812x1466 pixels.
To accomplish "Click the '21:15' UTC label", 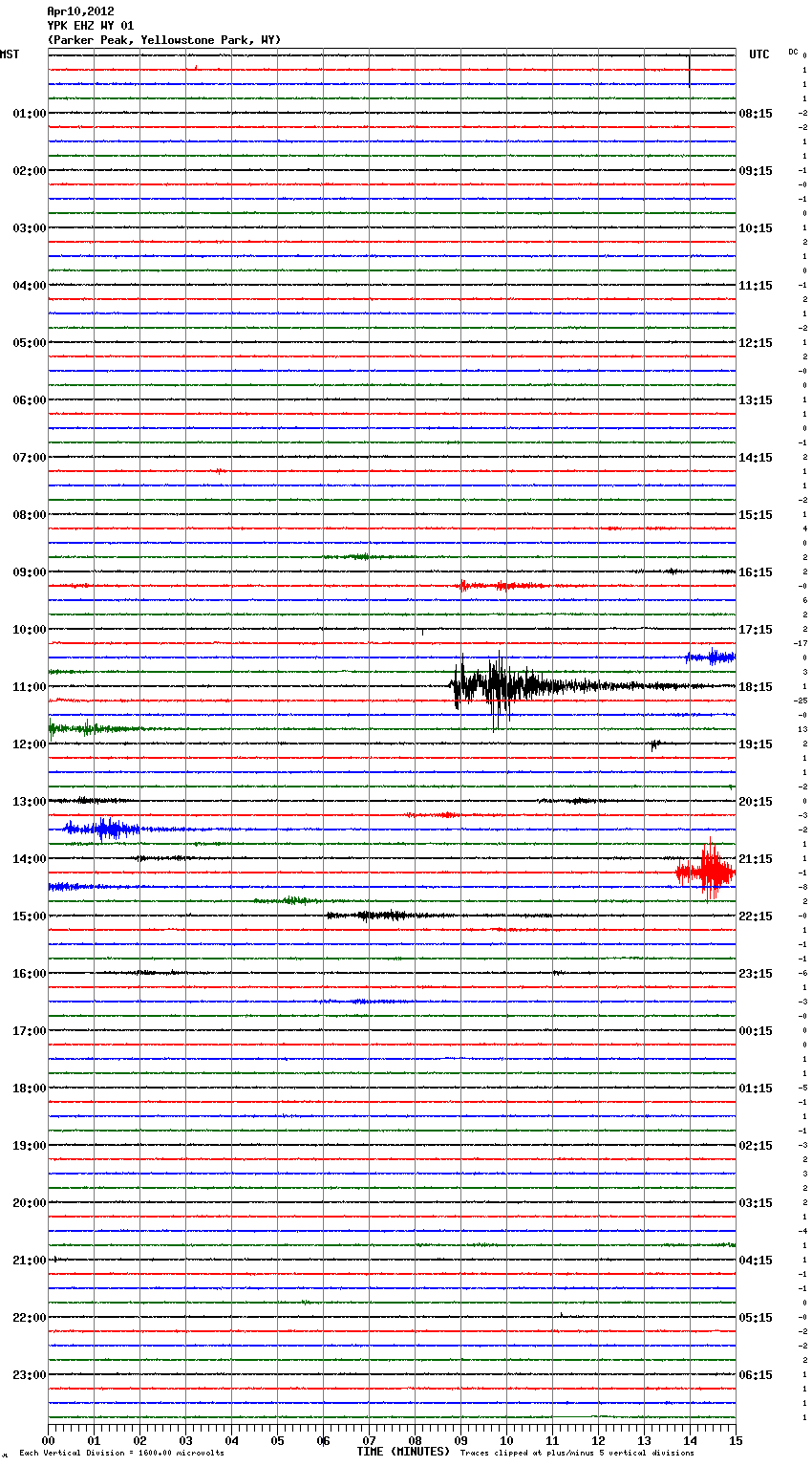I will [756, 859].
